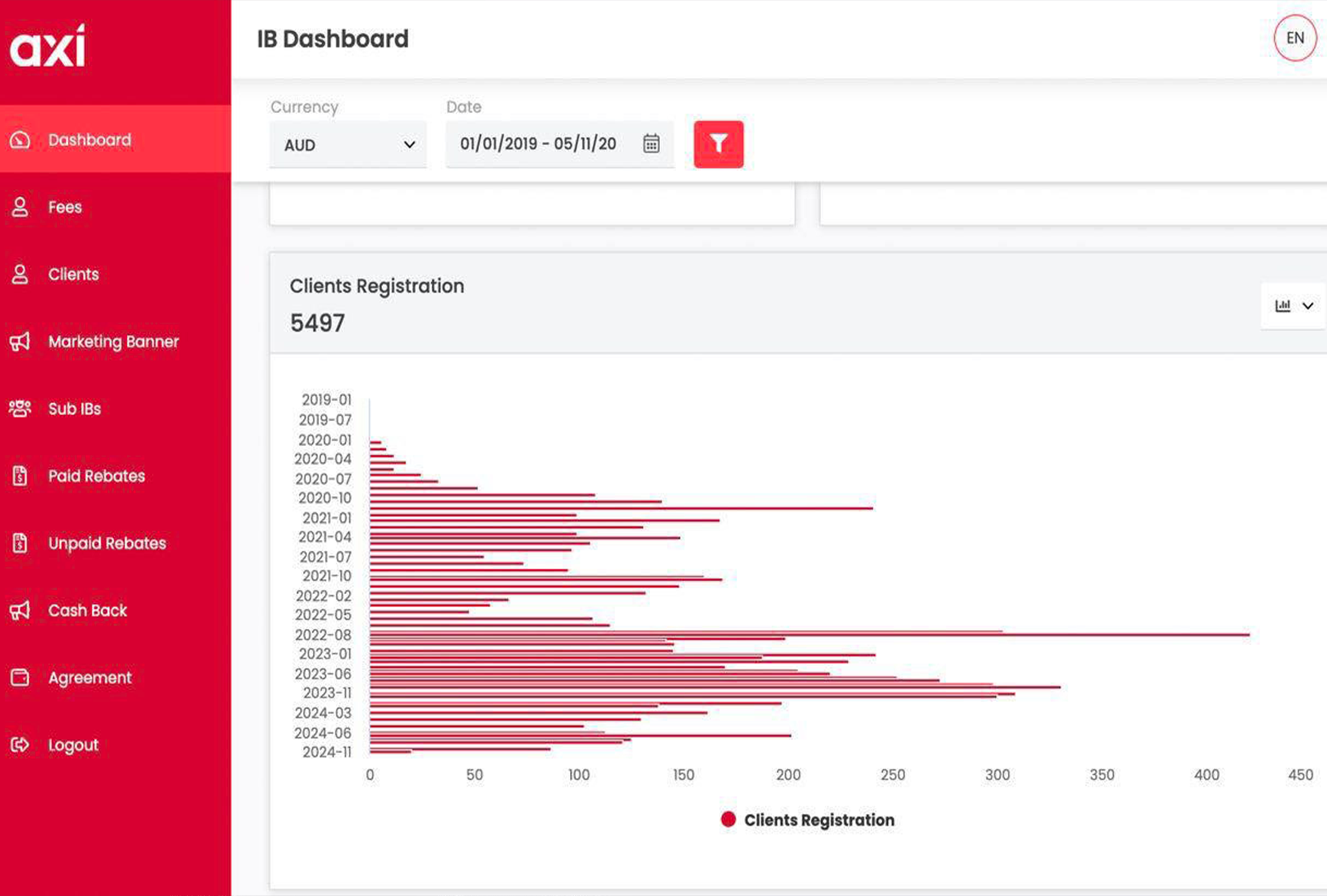This screenshot has width=1327, height=896.
Task: Go to the Clients menu item
Action: point(73,274)
